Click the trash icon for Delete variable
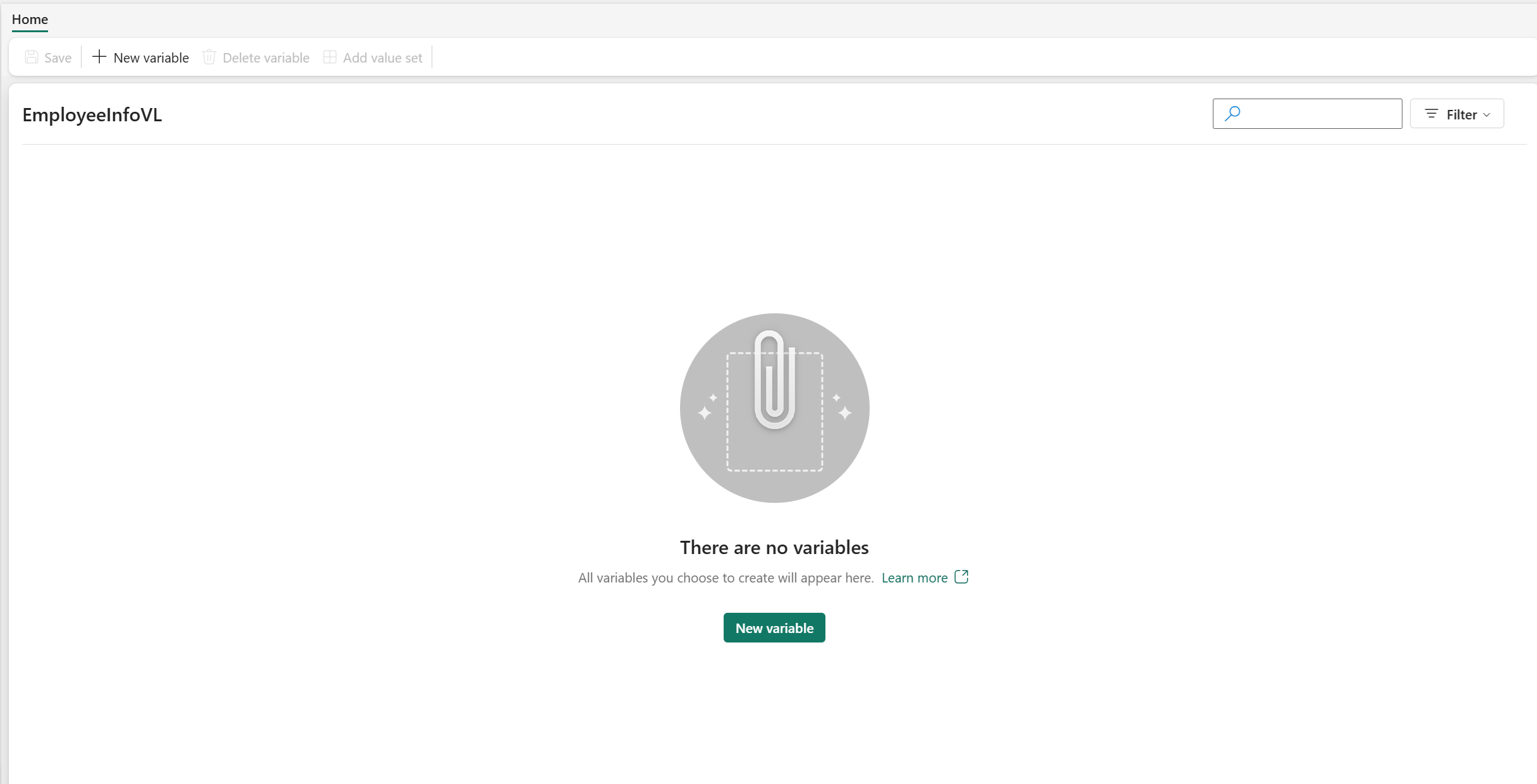 coord(209,57)
